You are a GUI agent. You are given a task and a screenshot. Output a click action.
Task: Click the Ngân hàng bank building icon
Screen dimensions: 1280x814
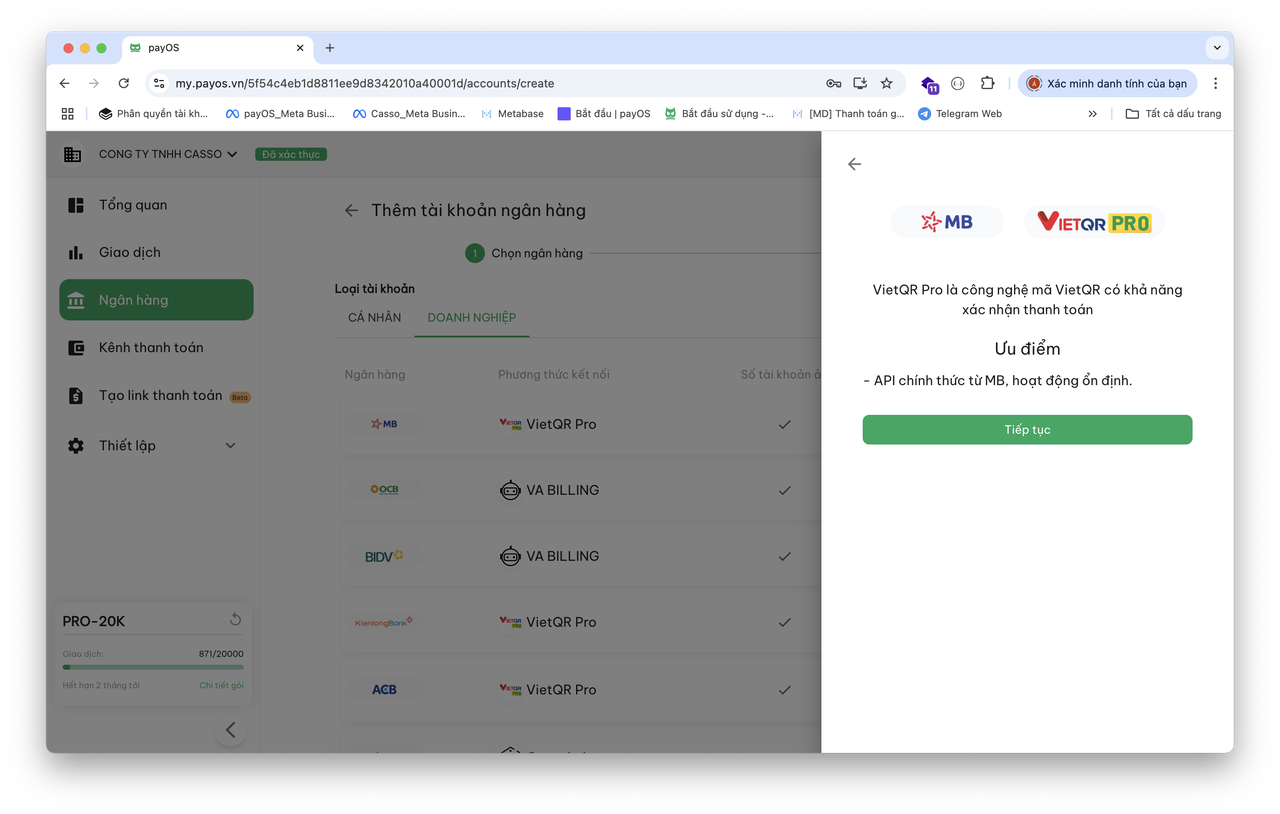pyautogui.click(x=76, y=300)
